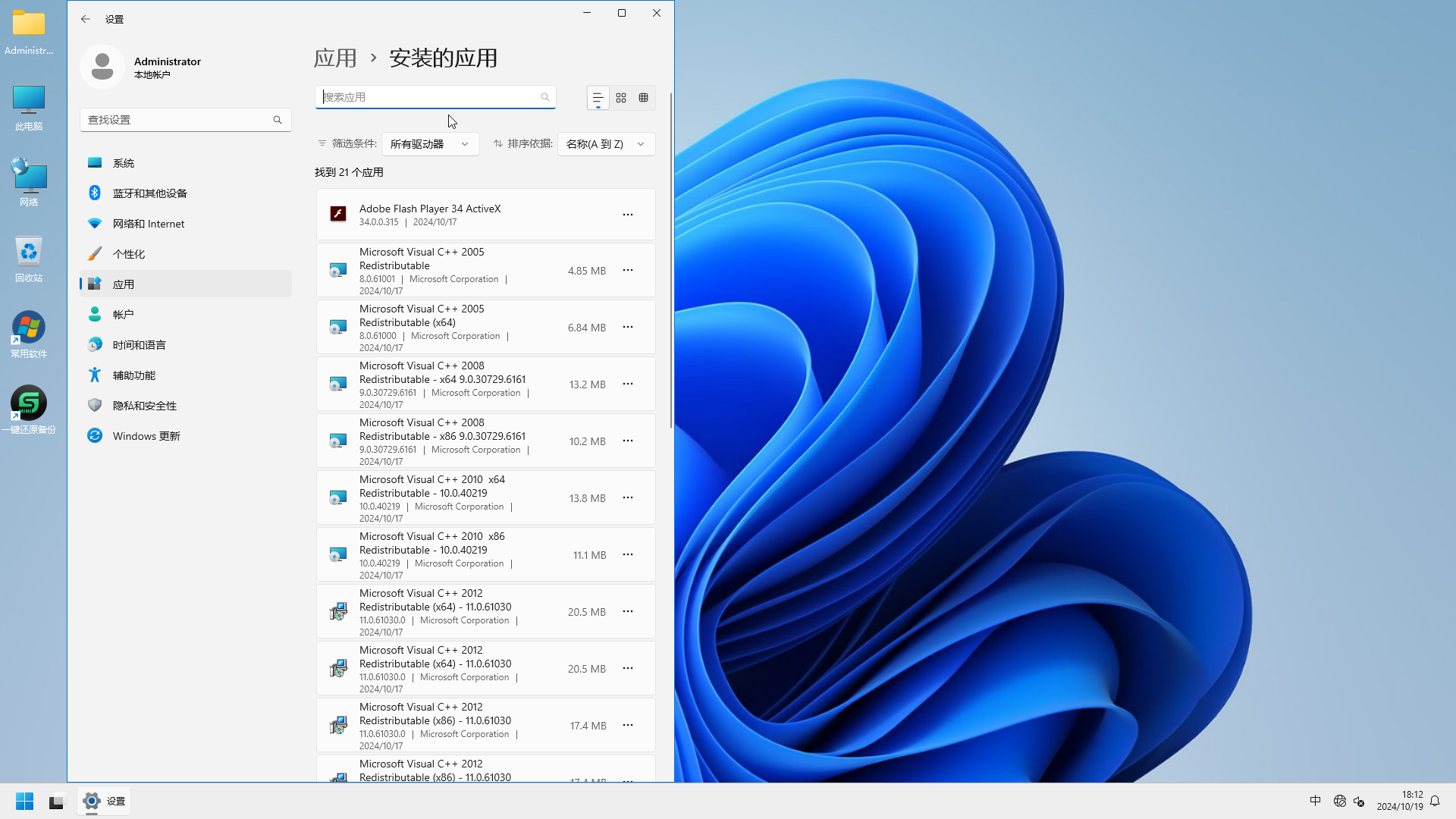Click the Administrator profile avatar

[x=102, y=67]
